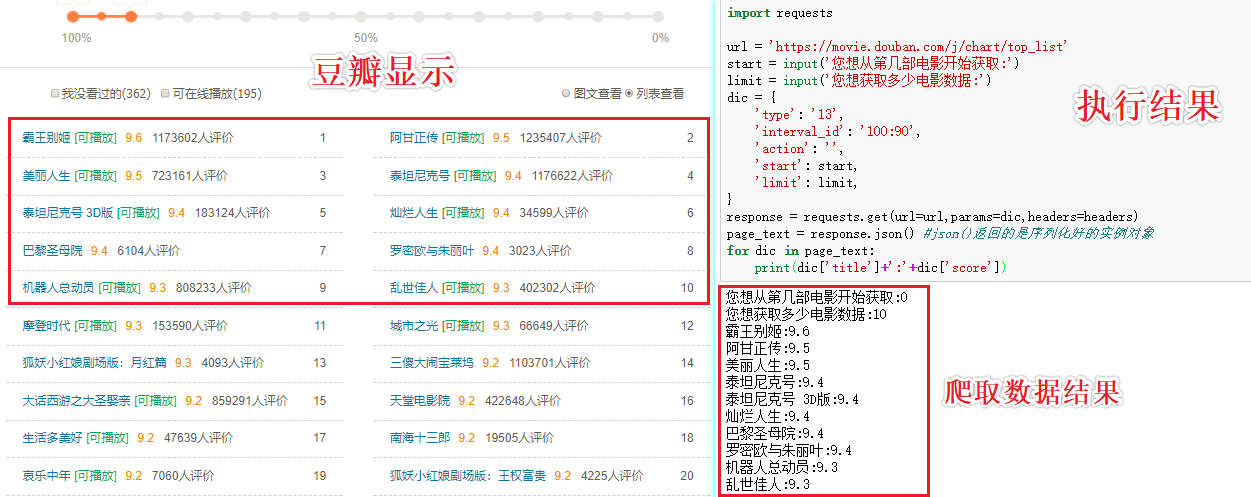Open the rank 4 泰坦尼克号 movie link

(x=421, y=176)
